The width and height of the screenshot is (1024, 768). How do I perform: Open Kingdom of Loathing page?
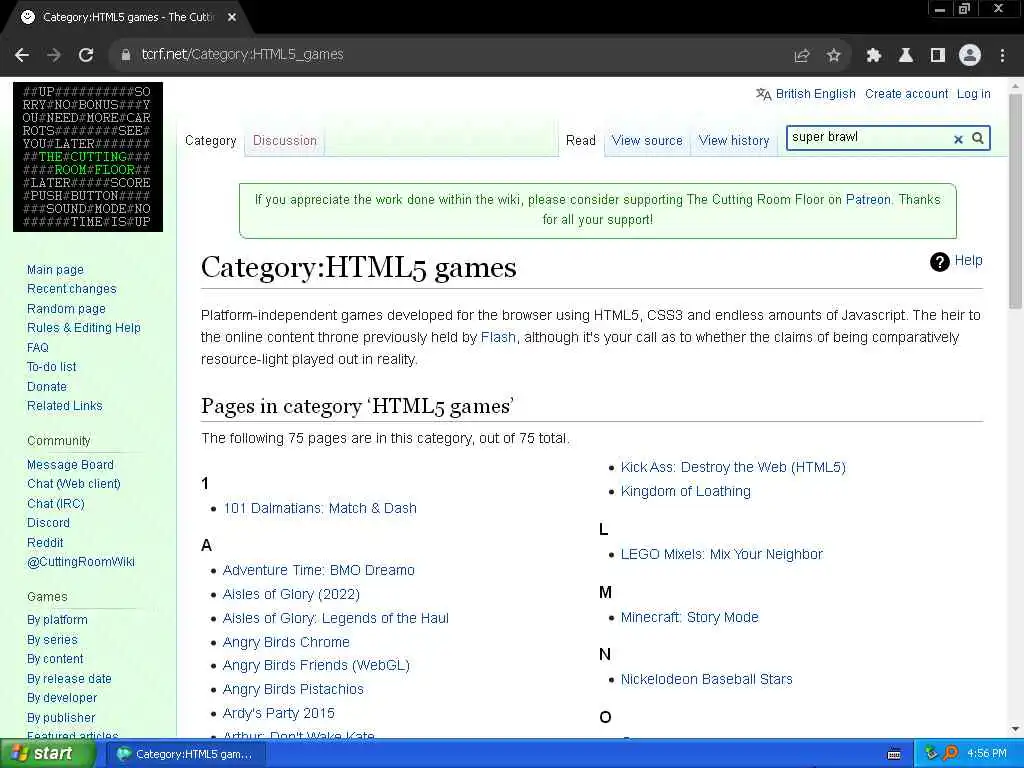pos(686,491)
